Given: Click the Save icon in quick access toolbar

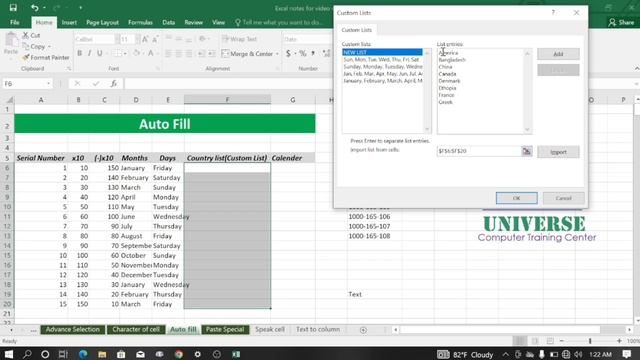Looking at the screenshot, I should tap(13, 8).
